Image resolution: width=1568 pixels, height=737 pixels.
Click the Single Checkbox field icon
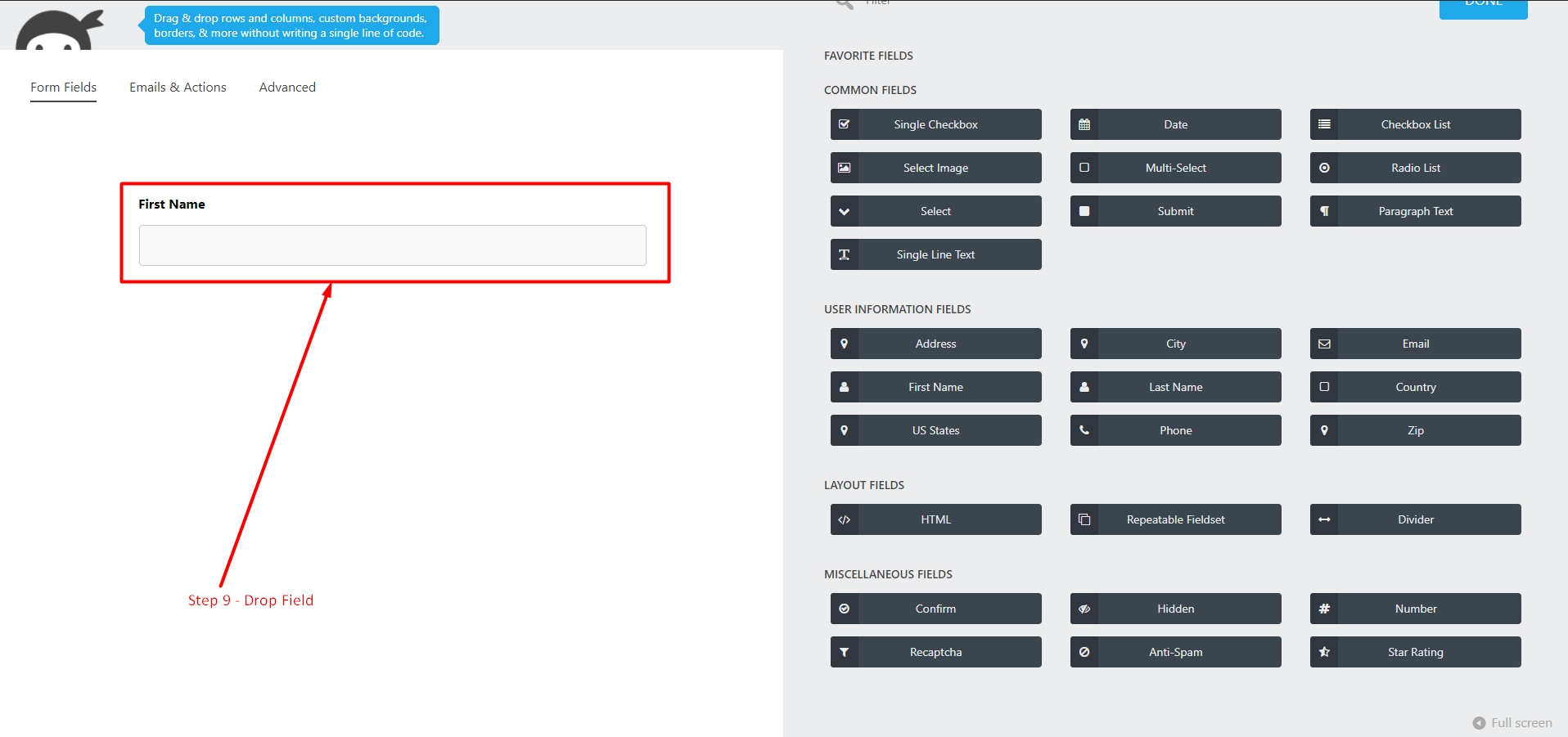[x=844, y=124]
